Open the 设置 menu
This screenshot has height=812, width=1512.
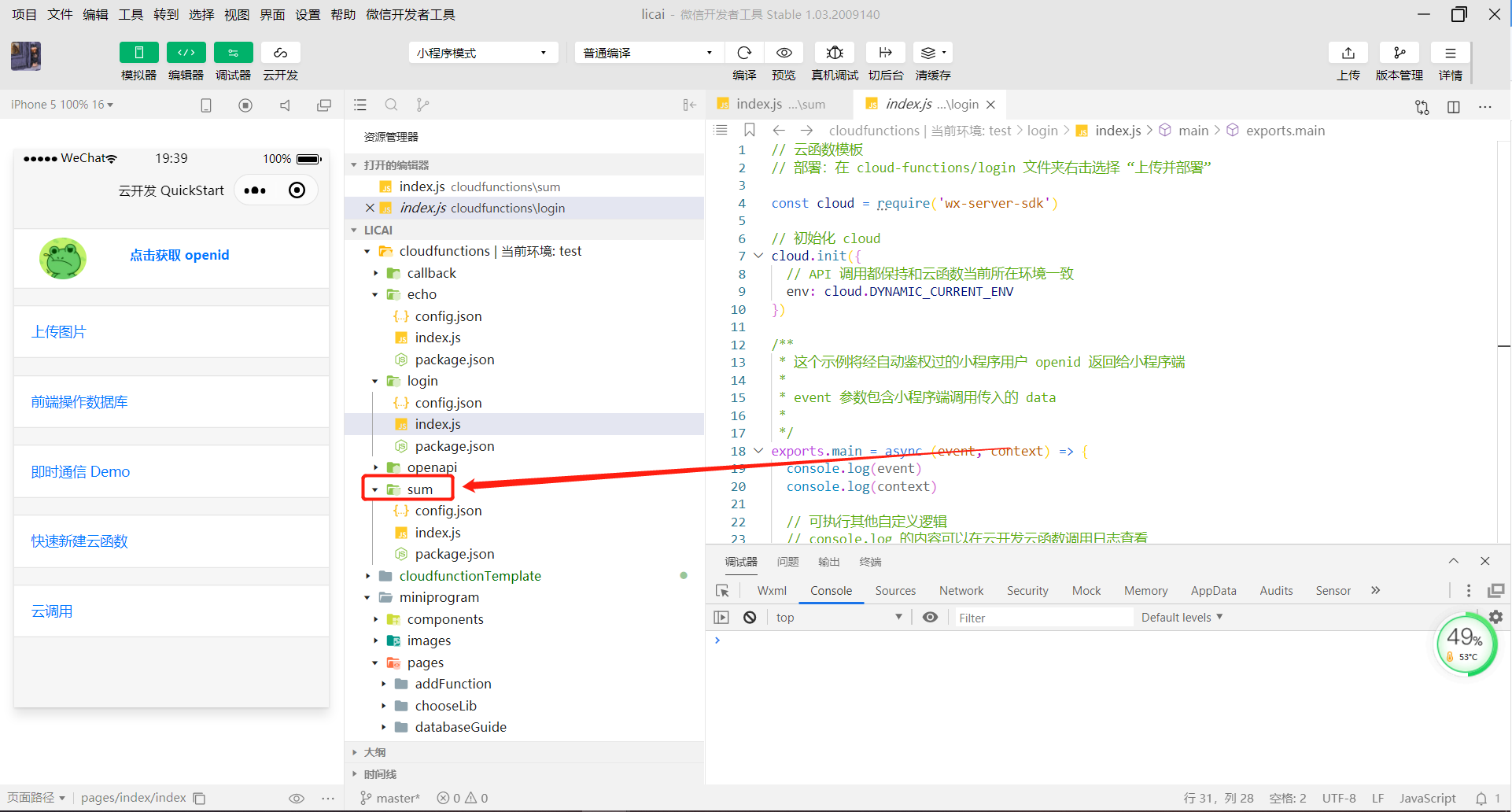coord(308,14)
